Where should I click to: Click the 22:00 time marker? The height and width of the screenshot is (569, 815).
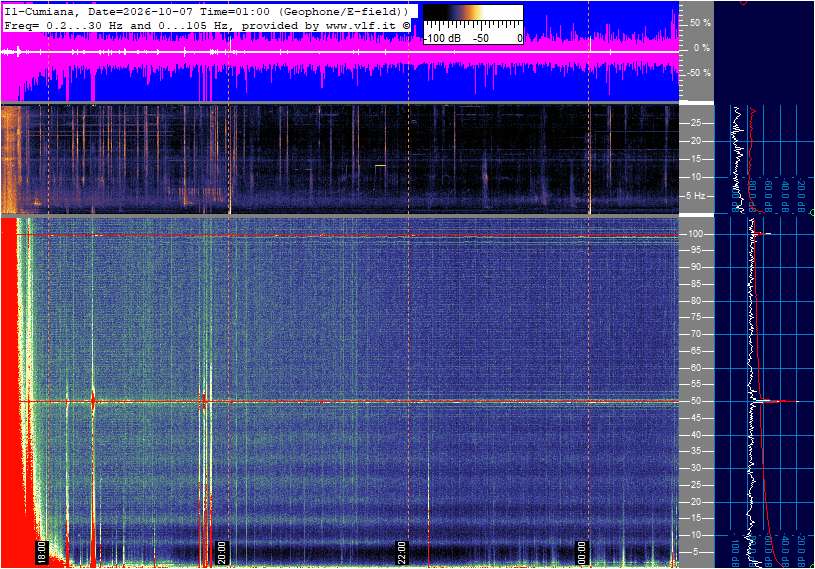click(x=401, y=552)
